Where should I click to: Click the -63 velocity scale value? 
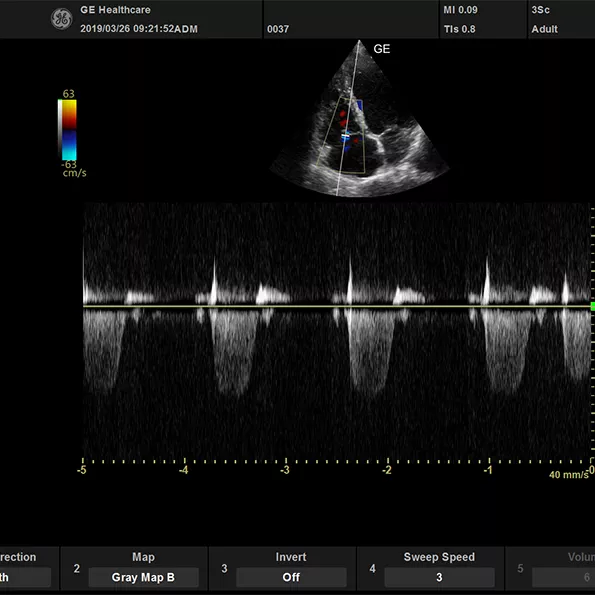69,164
